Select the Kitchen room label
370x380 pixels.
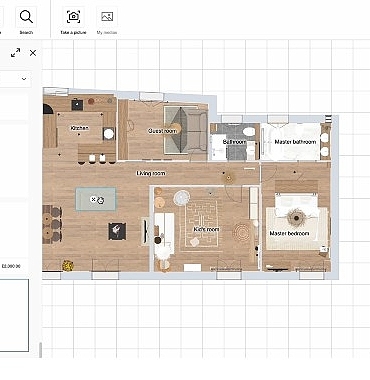80,128
